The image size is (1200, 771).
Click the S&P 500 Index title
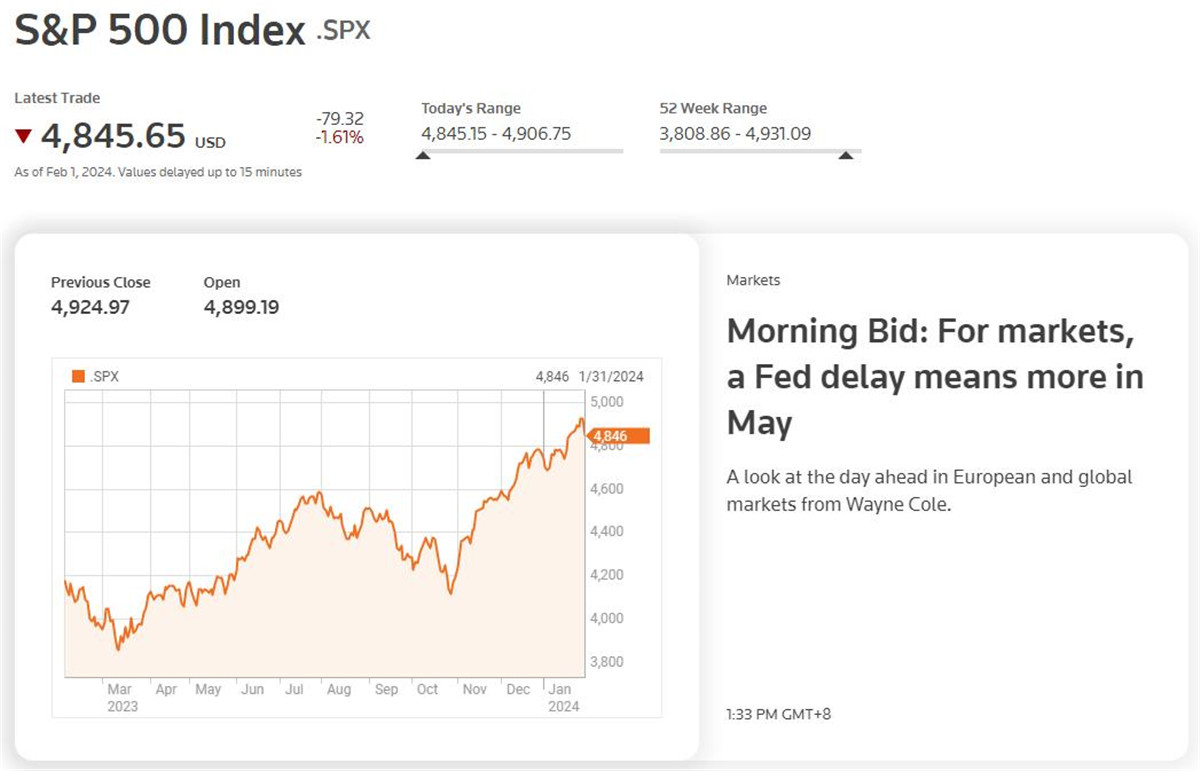(160, 31)
